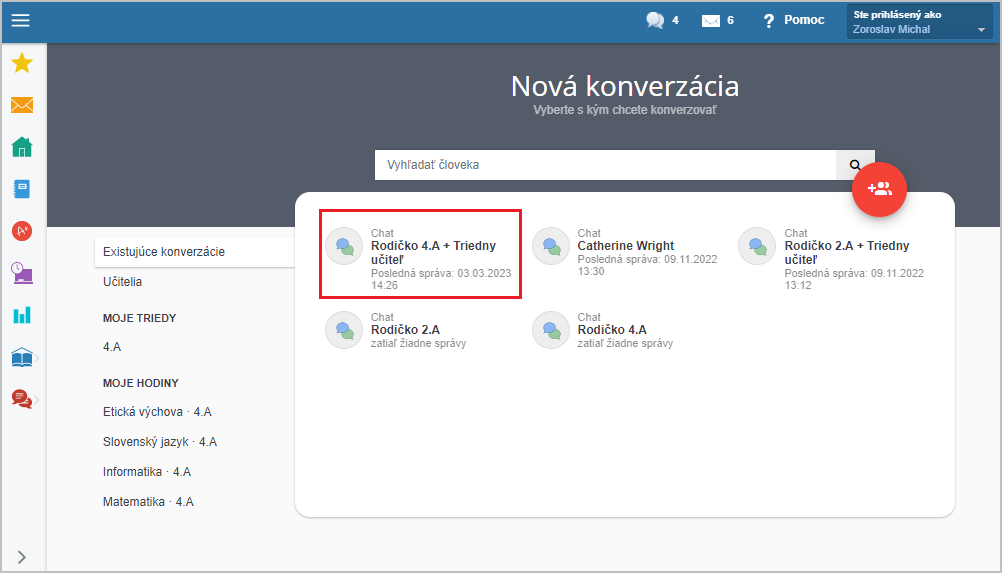Screen dimensions: 1002x573
Task: Click avatar icon of Rodičko 4.A + Triedny učiteľ
Action: pos(344,246)
